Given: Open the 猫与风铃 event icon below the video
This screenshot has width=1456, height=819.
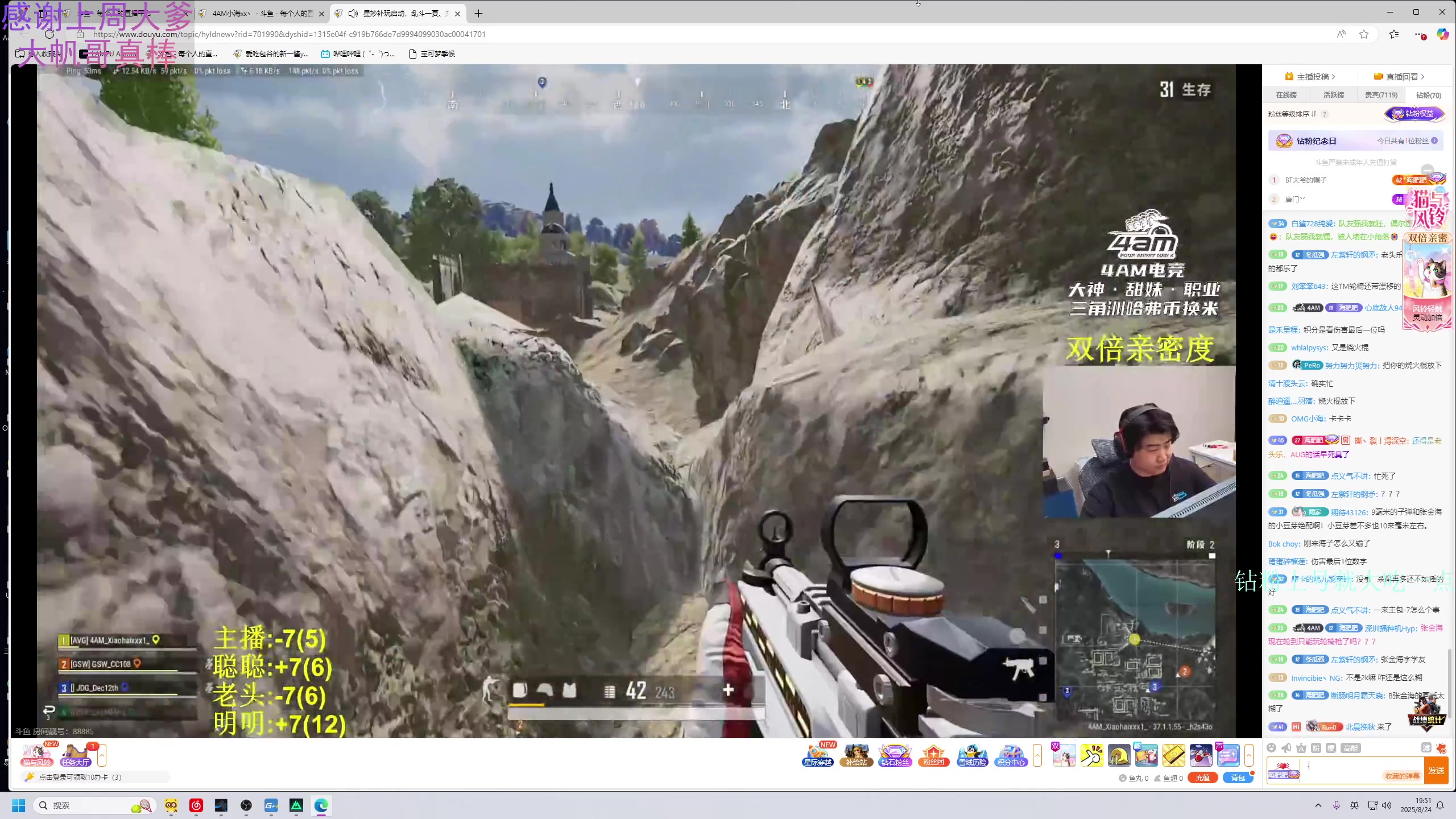Looking at the screenshot, I should coord(36,755).
